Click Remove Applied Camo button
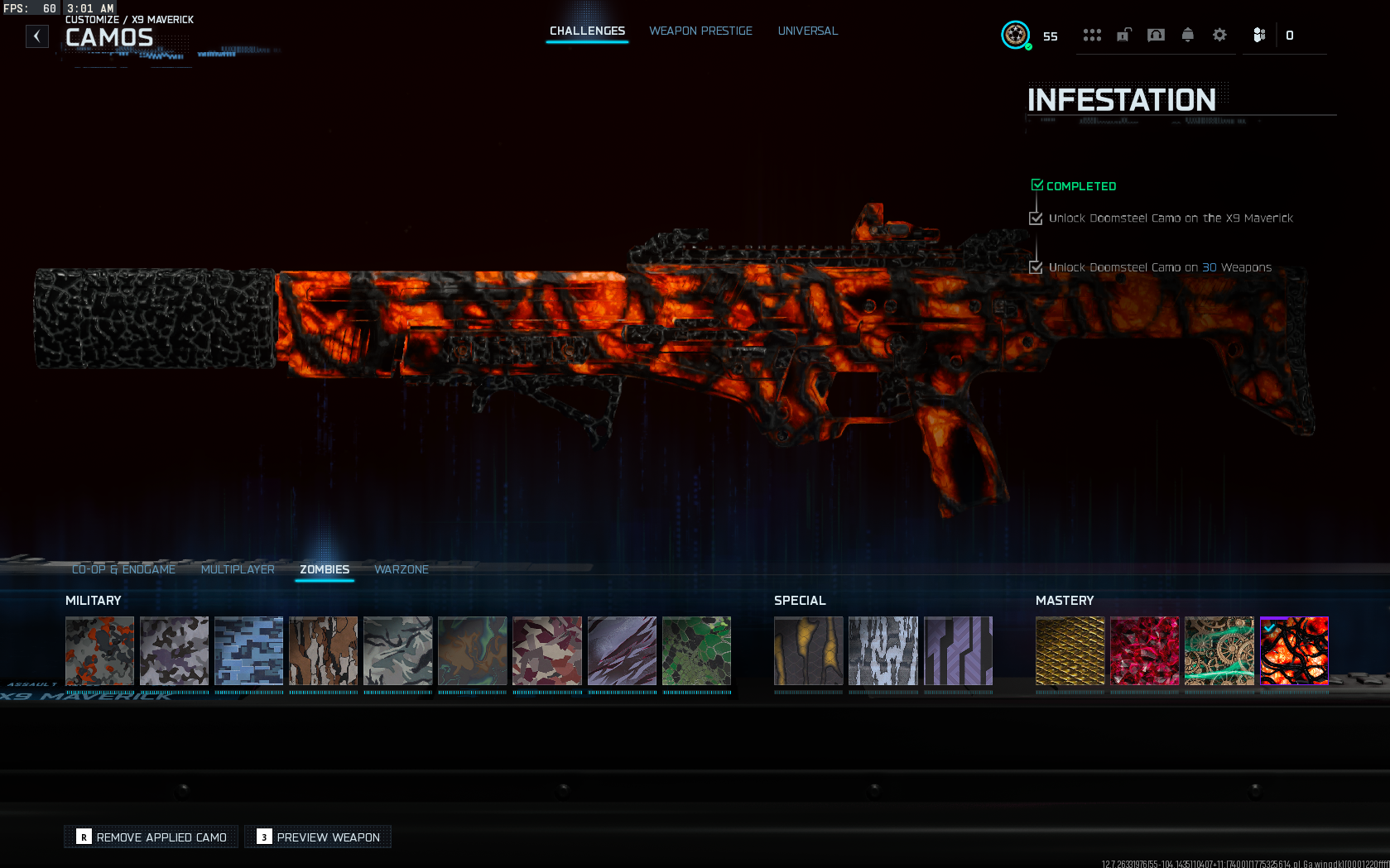The width and height of the screenshot is (1390, 868). coord(152,837)
